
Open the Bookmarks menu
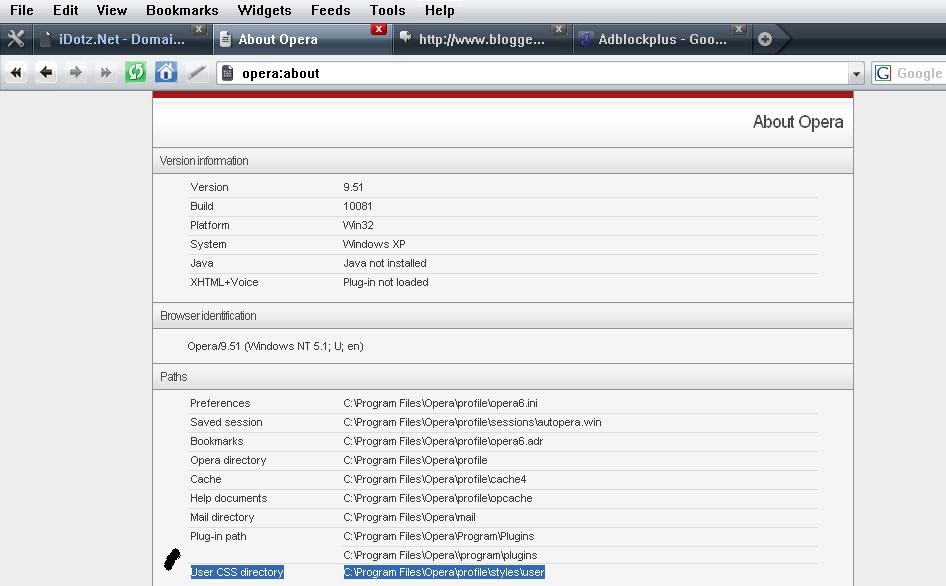(x=182, y=10)
